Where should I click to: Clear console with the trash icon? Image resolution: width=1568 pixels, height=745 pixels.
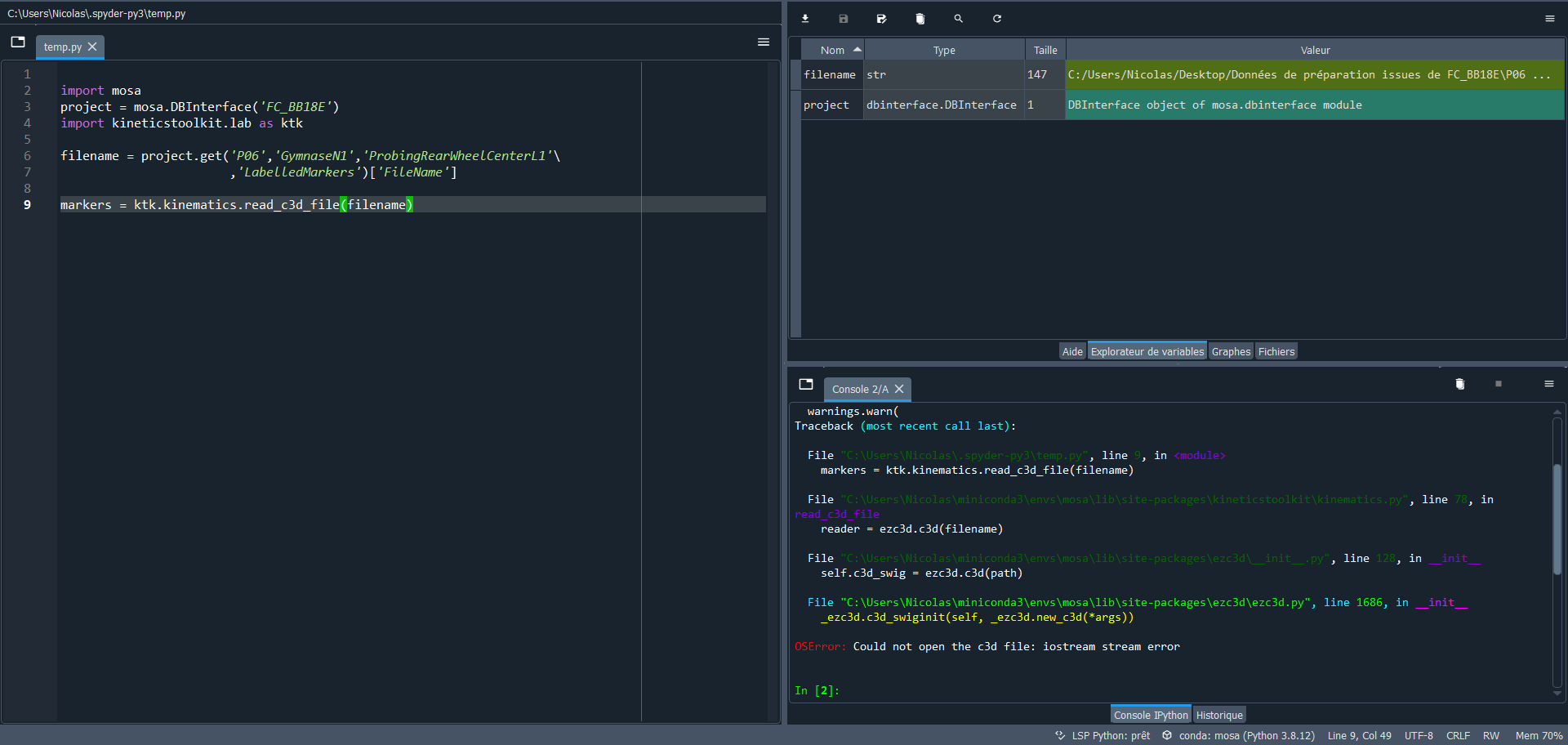point(1460,384)
